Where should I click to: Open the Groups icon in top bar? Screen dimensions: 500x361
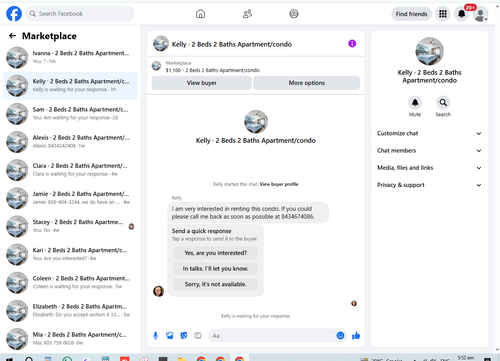point(294,14)
